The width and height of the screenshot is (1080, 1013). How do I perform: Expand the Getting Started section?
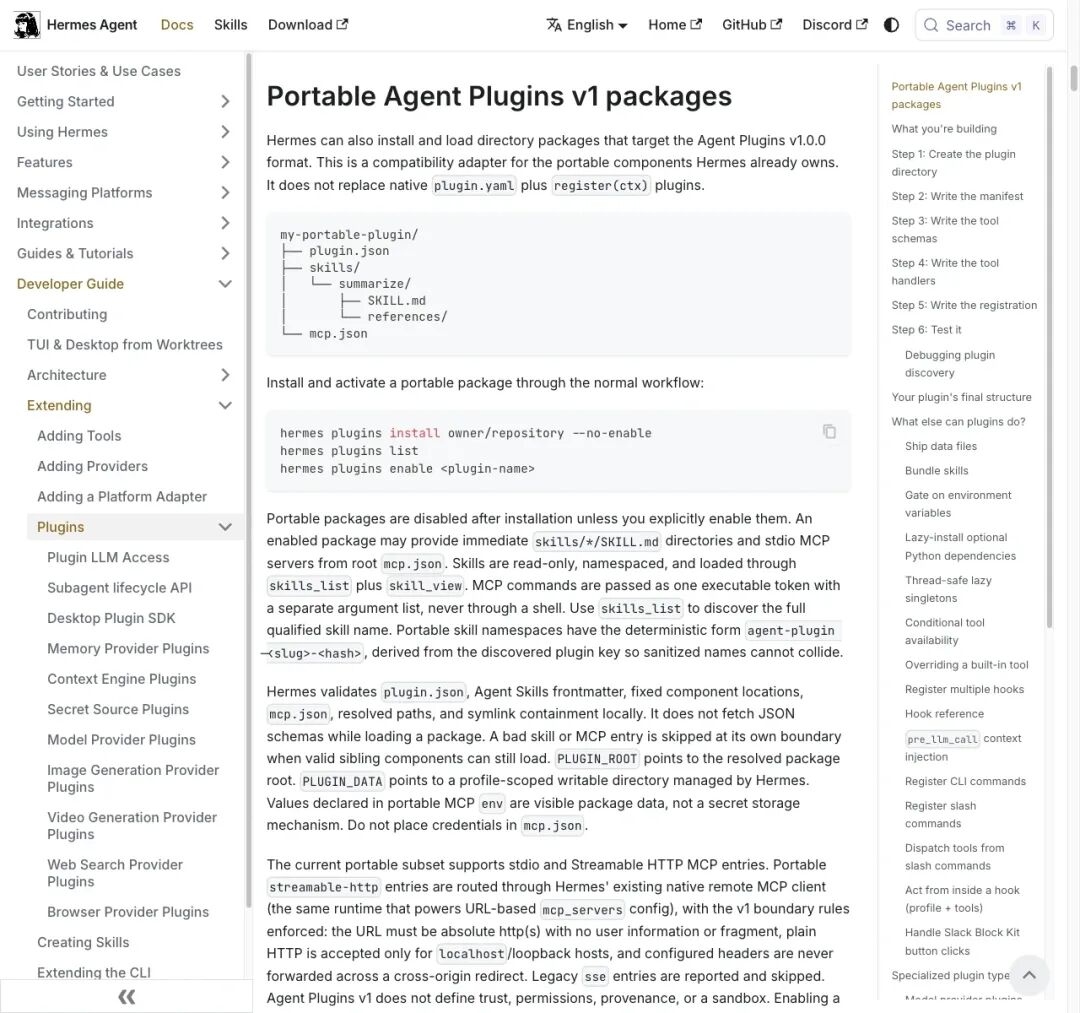(225, 102)
